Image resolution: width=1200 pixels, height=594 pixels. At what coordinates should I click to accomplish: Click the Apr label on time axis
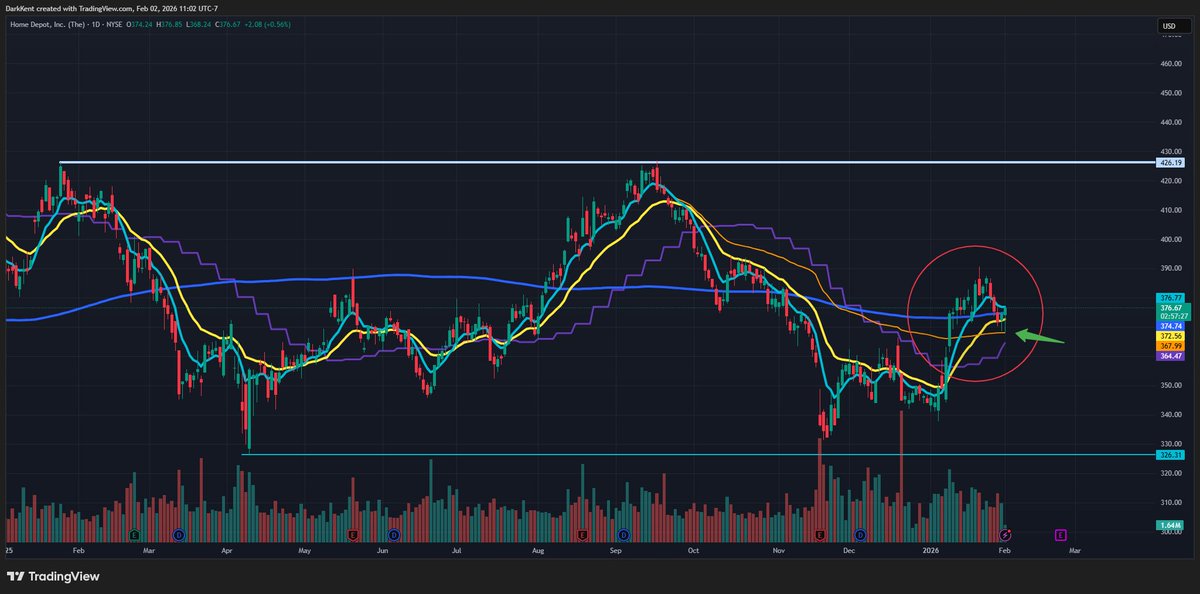226,550
